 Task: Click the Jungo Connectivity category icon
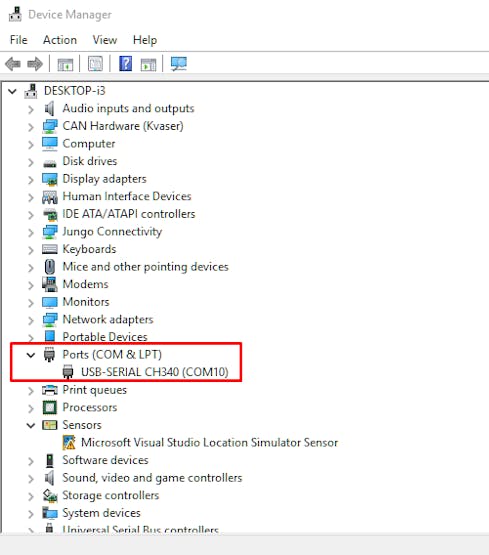point(50,232)
